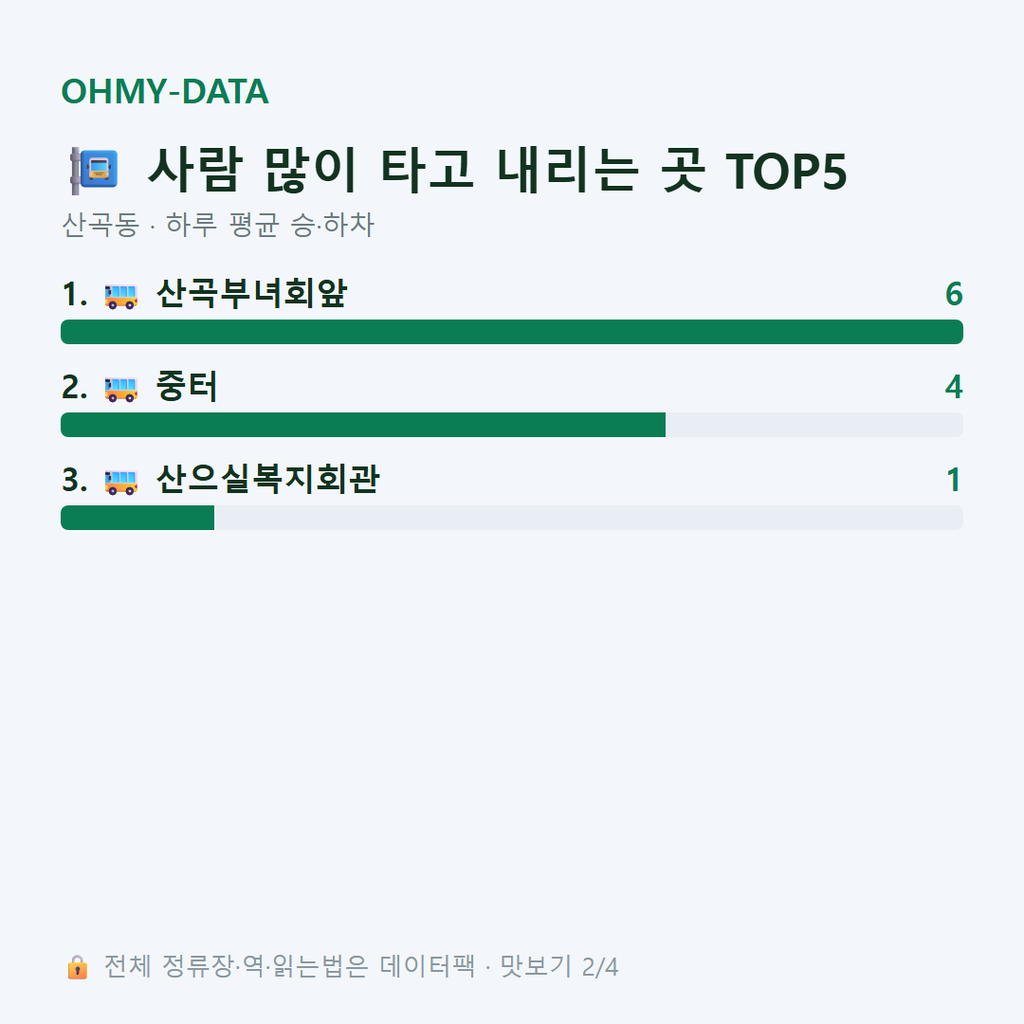The width and height of the screenshot is (1024, 1024).
Task: Click the OHMY-DATA brand label
Action: pyautogui.click(x=165, y=91)
